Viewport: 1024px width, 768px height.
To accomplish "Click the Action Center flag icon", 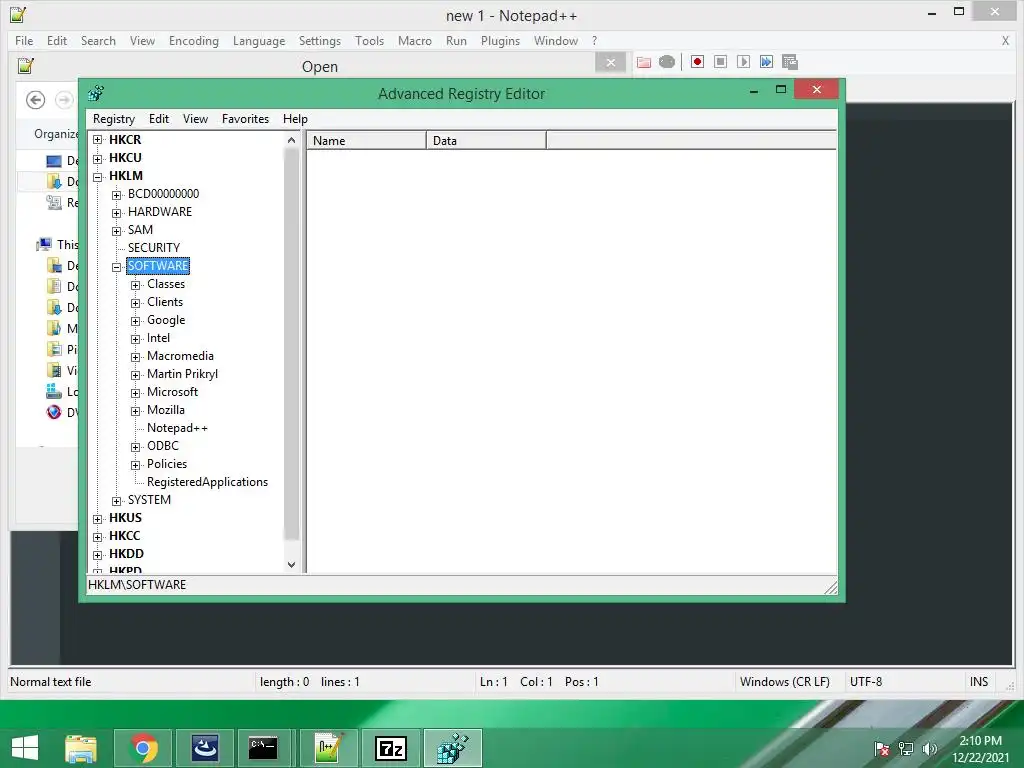I will (x=882, y=749).
